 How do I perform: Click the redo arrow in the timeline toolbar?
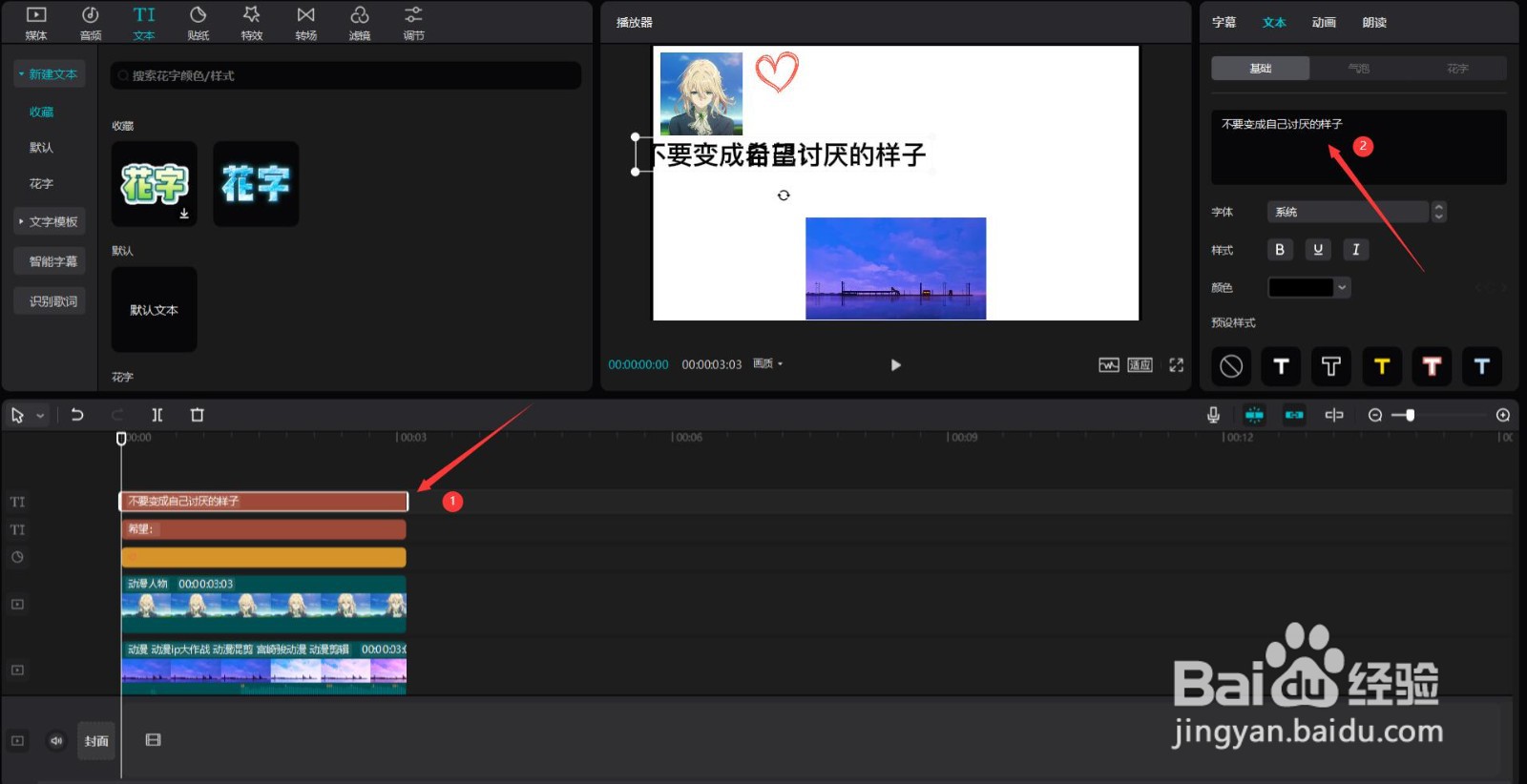pos(117,415)
